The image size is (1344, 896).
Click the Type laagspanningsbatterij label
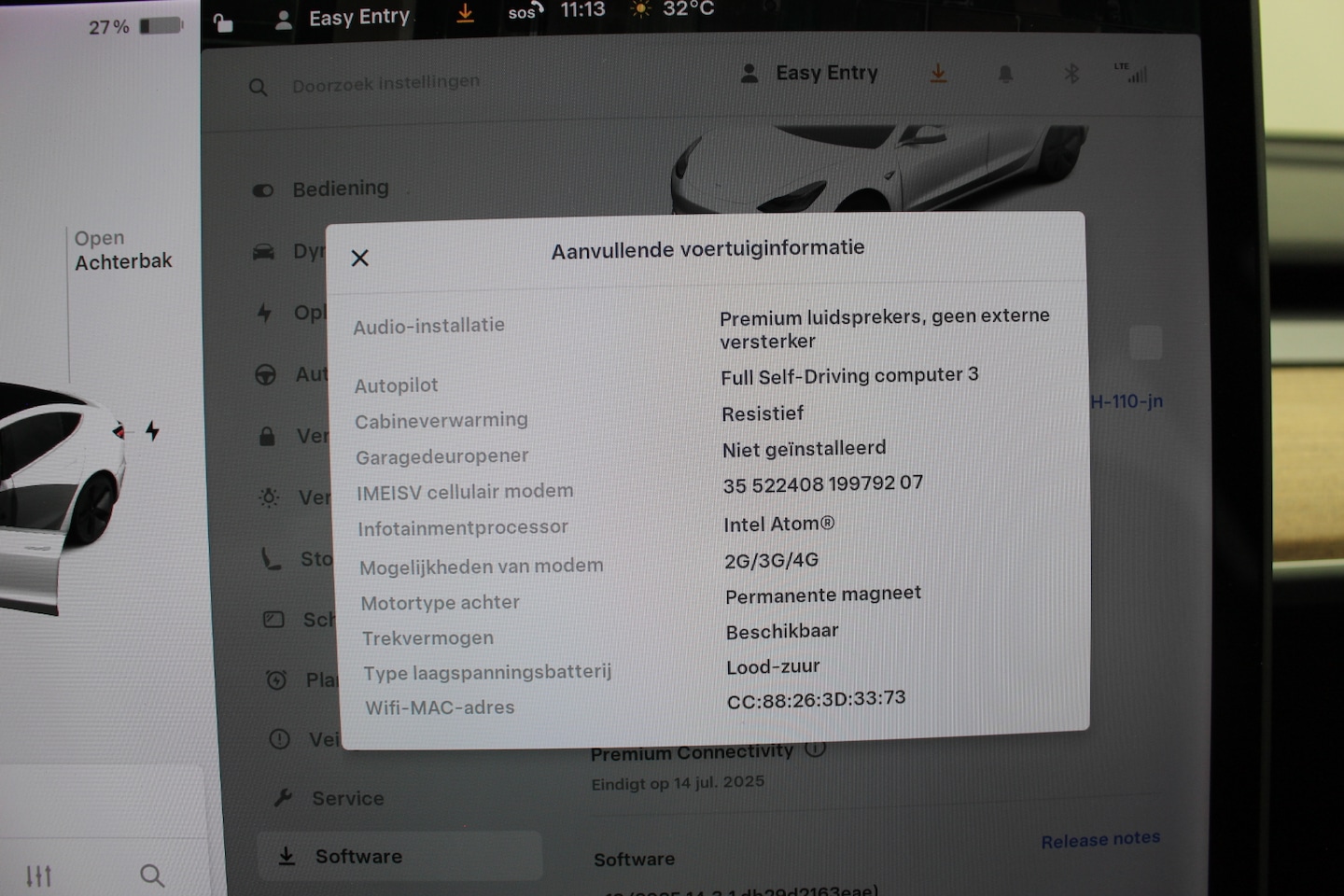pyautogui.click(x=487, y=673)
